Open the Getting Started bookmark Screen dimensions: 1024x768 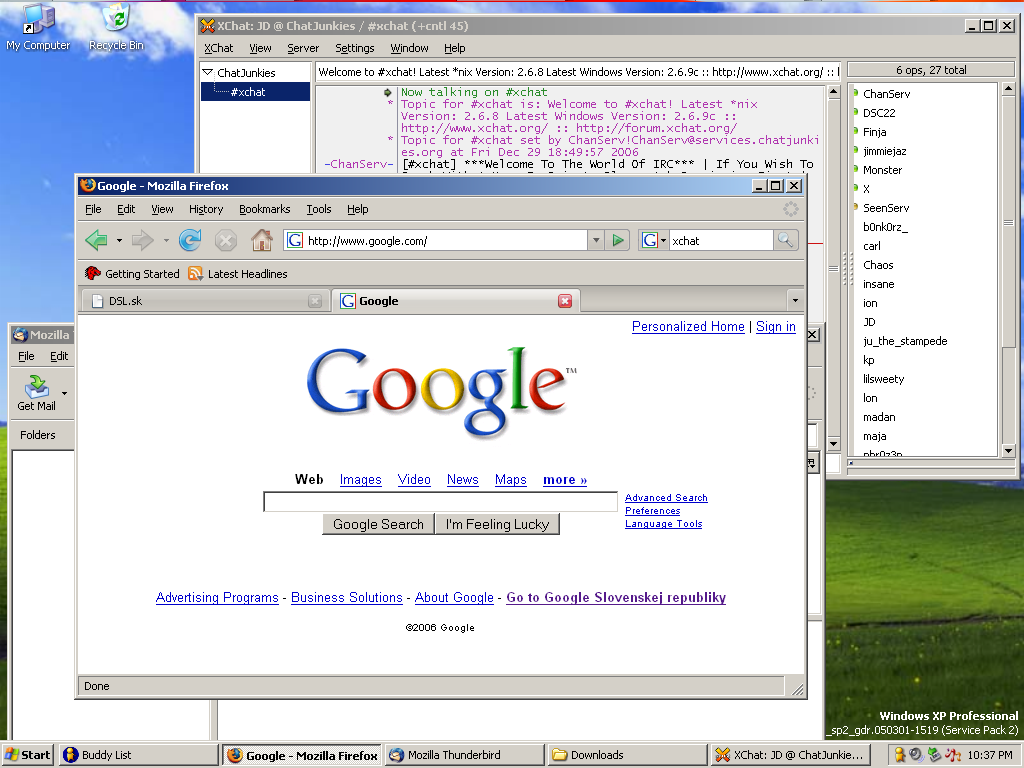click(133, 274)
